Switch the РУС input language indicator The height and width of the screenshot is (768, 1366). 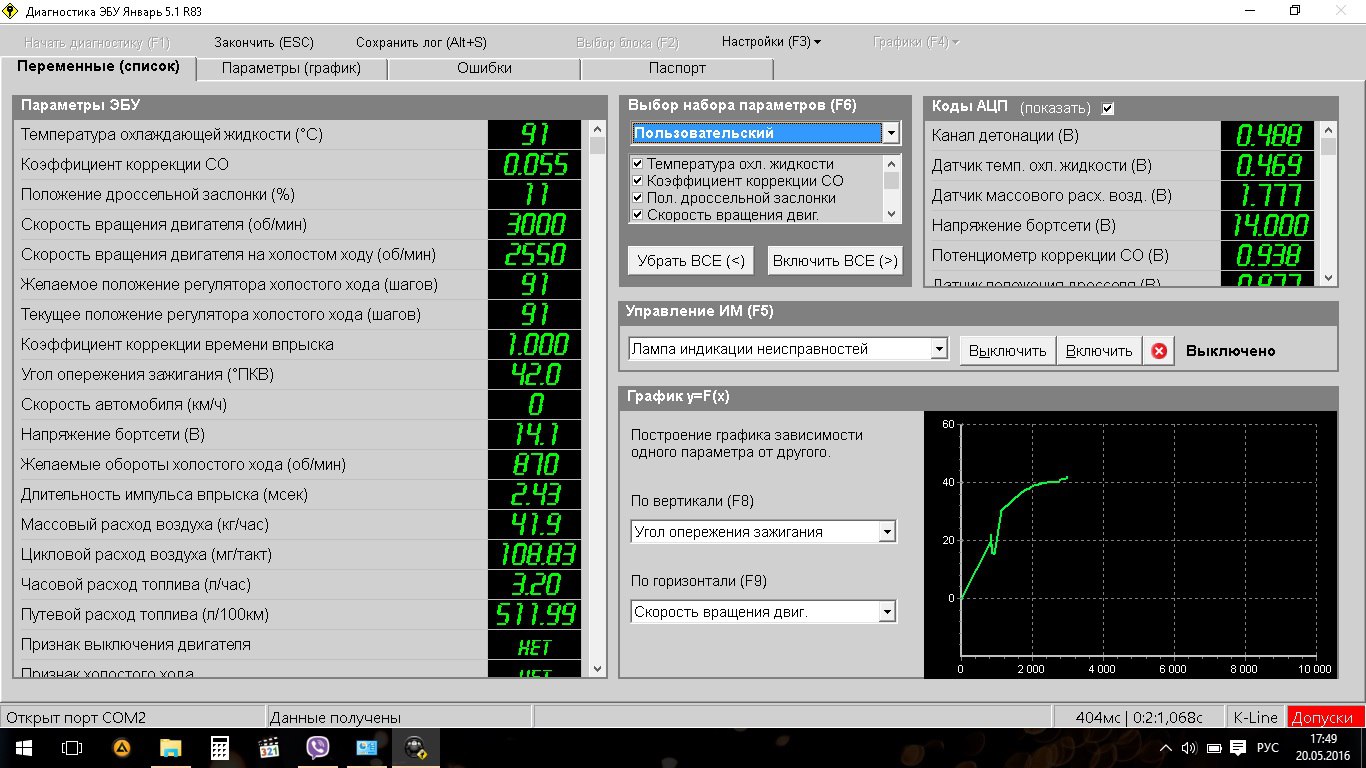1268,748
